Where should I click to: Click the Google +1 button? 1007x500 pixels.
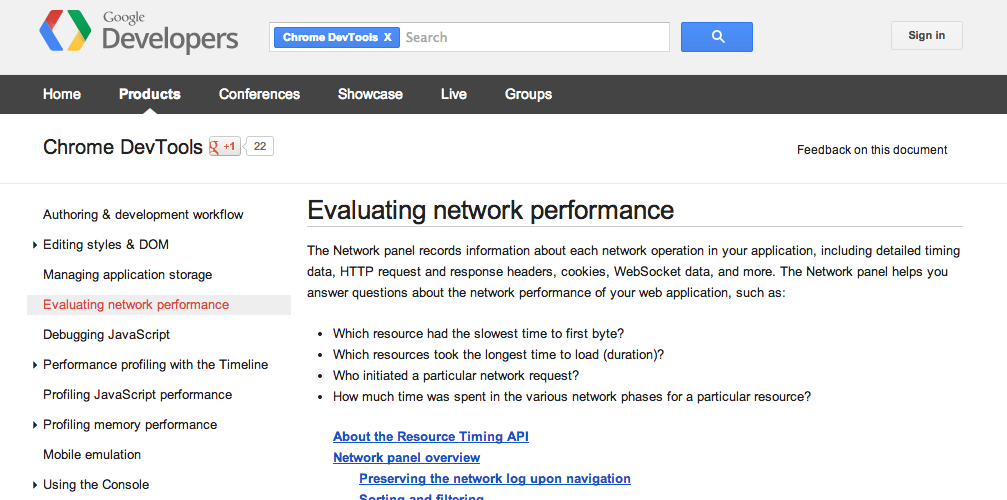(224, 147)
